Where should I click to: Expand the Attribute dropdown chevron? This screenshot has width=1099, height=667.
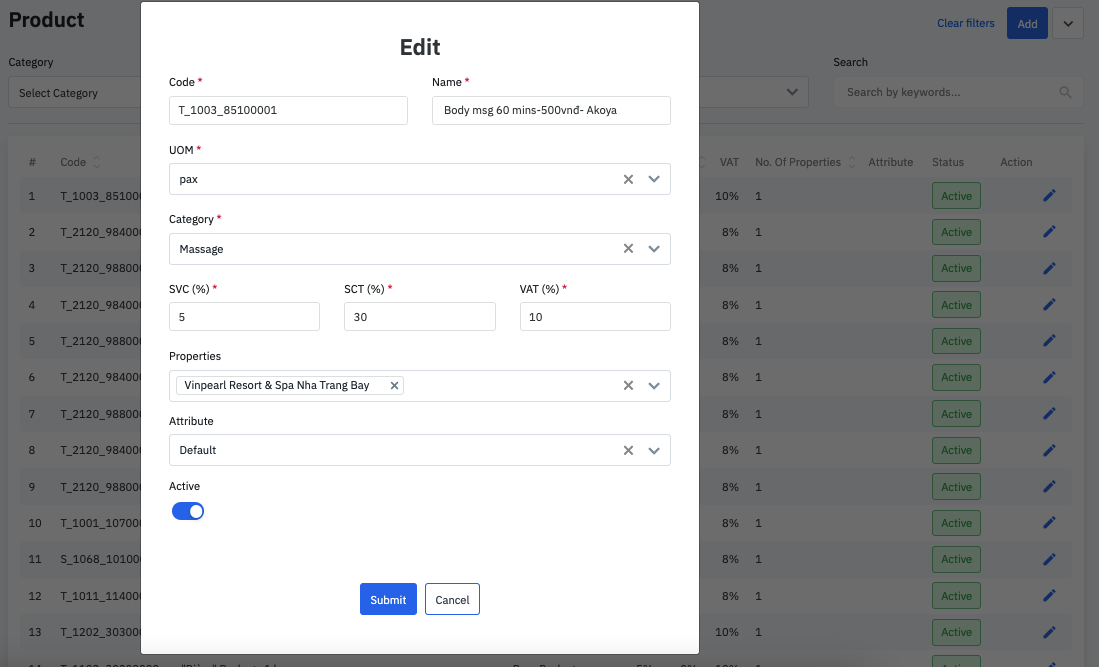[654, 451]
